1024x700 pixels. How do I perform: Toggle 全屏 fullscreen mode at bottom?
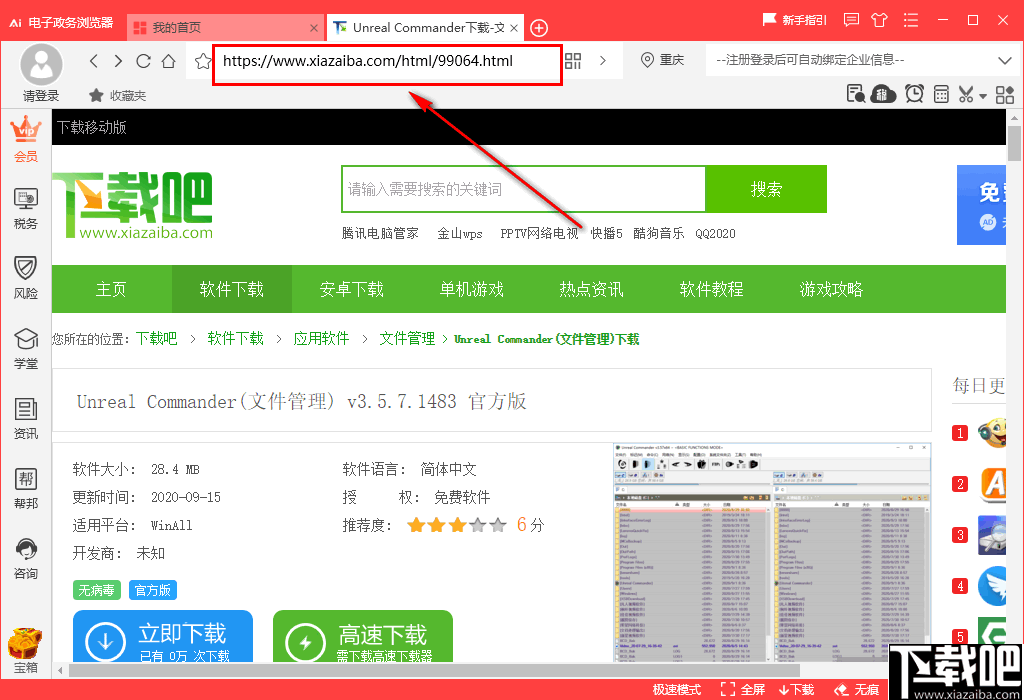(740, 689)
